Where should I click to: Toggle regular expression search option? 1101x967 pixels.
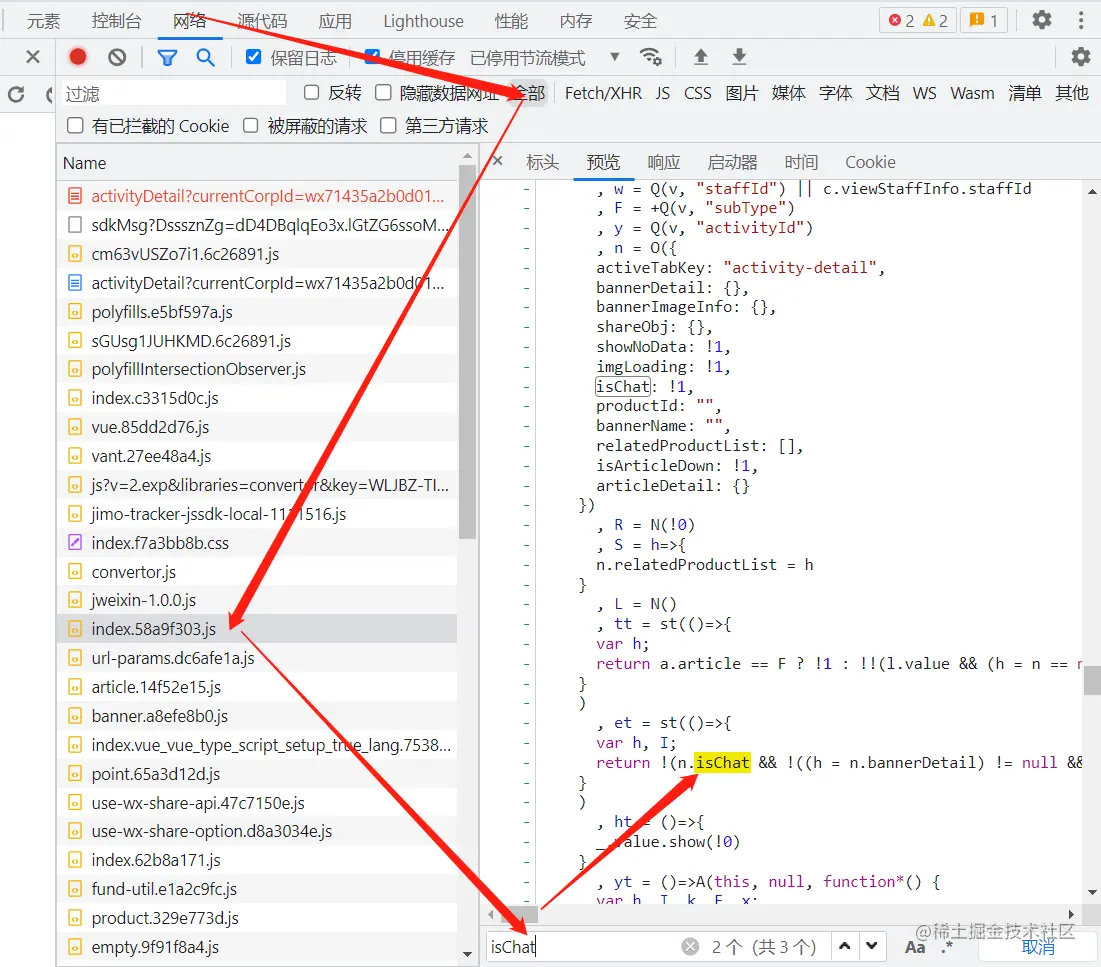tap(947, 947)
